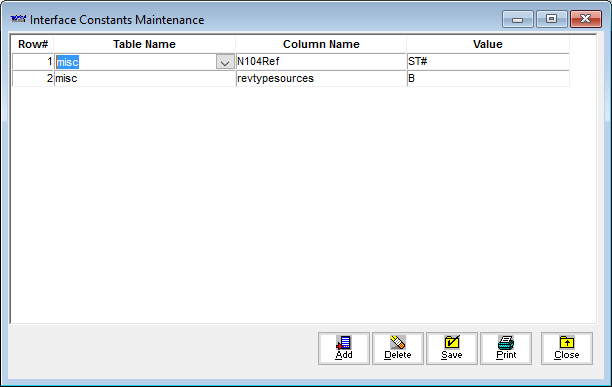Close window using the red X button
Image resolution: width=612 pixels, height=387 pixels.
(585, 19)
